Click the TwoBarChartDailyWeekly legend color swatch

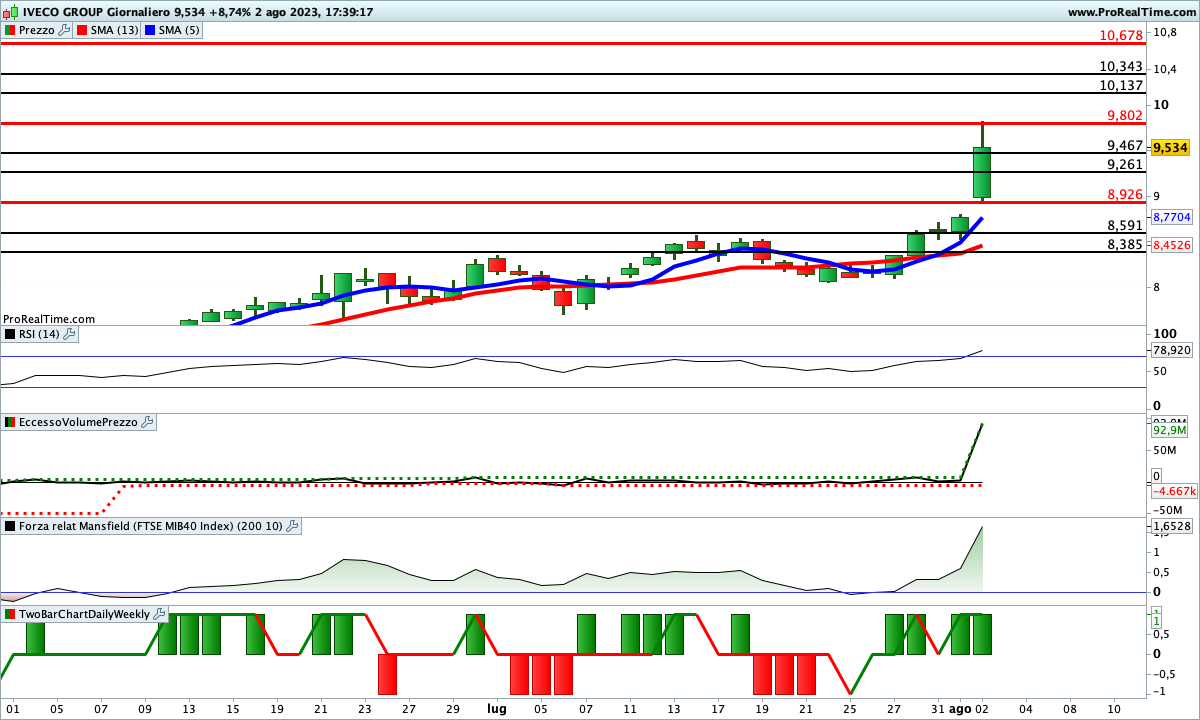coord(10,613)
